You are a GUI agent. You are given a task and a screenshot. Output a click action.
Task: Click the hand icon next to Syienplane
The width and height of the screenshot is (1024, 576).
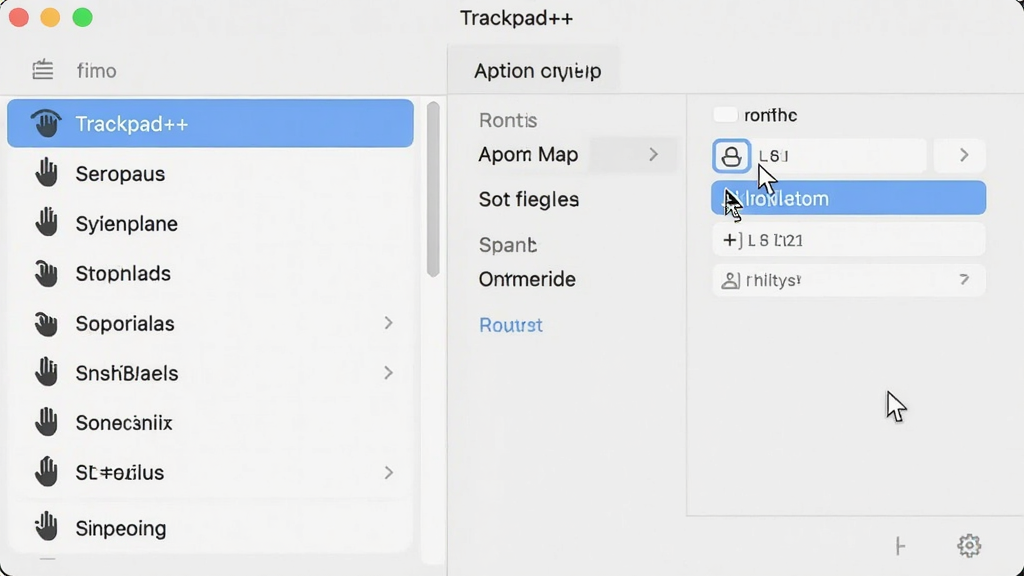(46, 223)
